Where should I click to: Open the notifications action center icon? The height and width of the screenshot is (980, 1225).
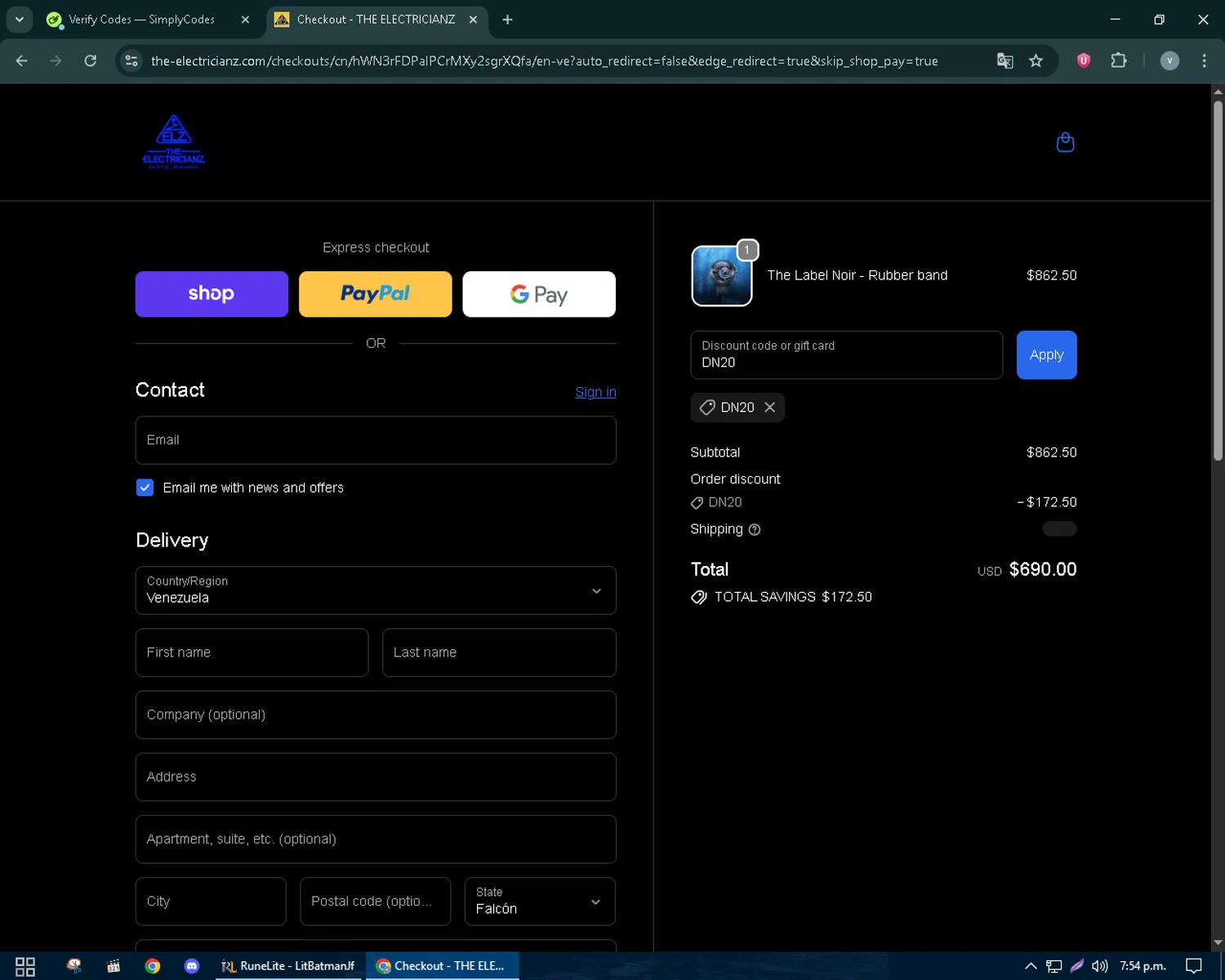(x=1194, y=966)
